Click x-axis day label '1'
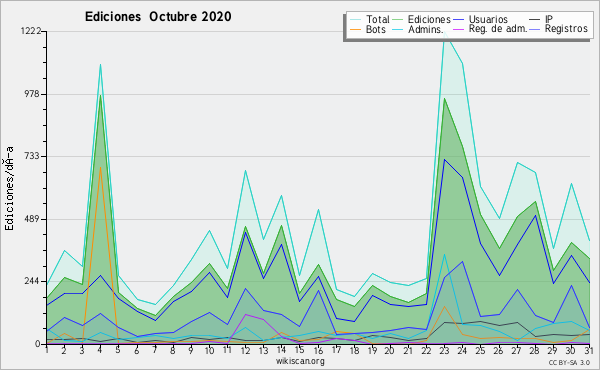This screenshot has height=370, width=600. 47,350
